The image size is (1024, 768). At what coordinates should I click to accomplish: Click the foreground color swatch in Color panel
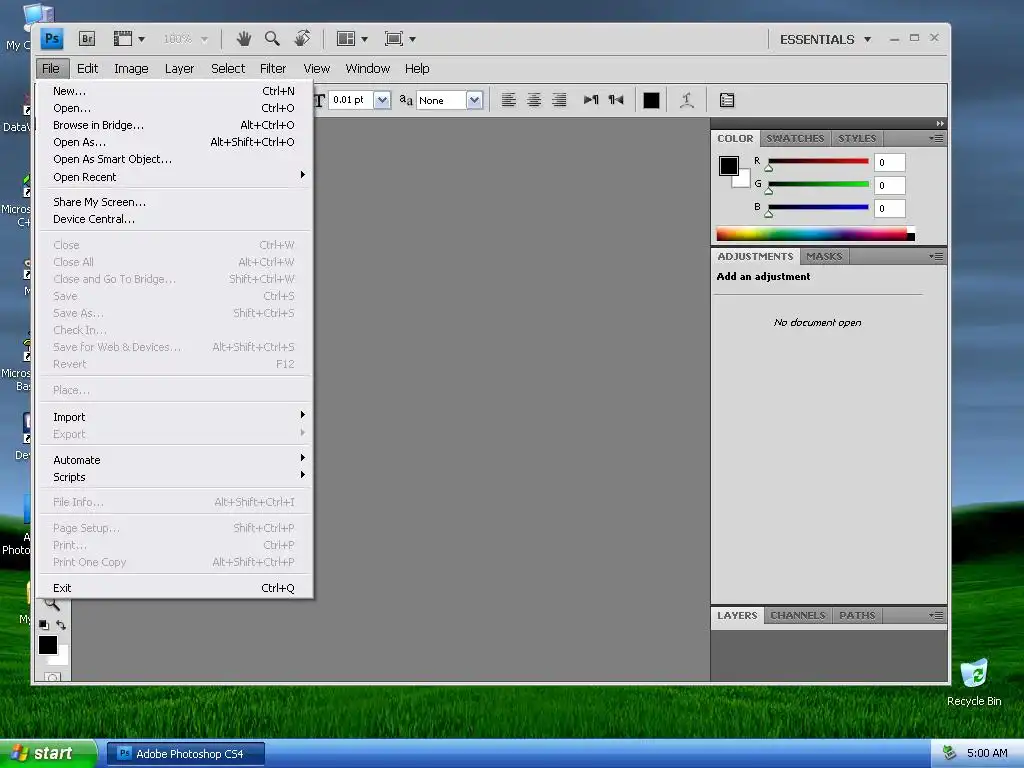[x=729, y=166]
